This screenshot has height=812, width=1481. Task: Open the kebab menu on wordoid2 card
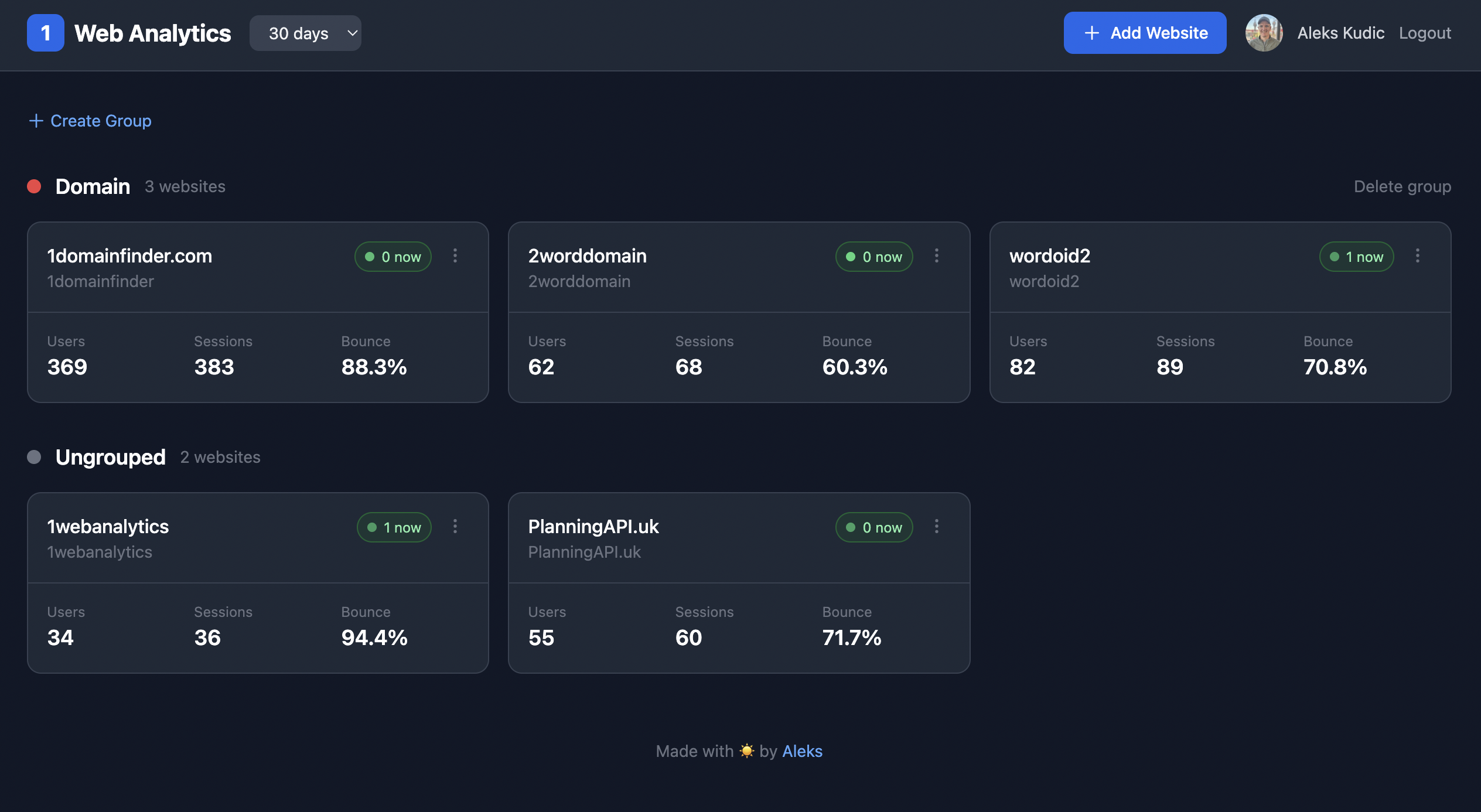pos(1418,256)
